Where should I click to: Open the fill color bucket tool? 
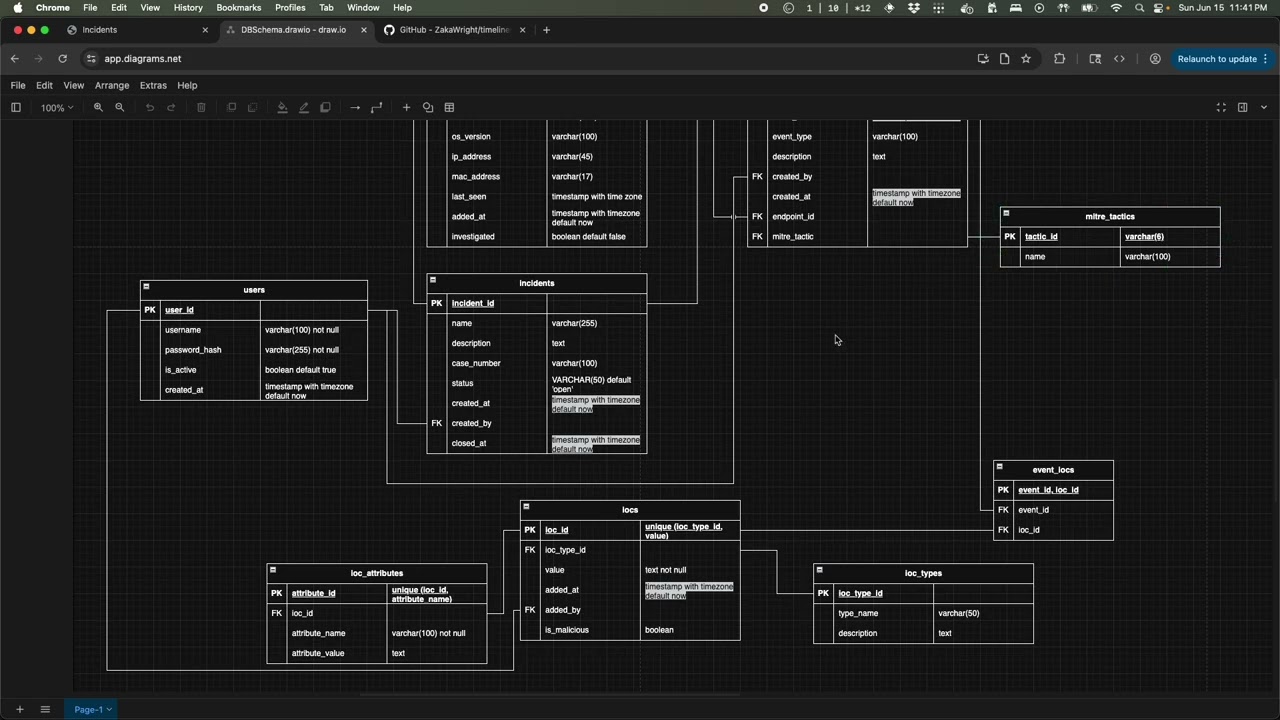click(x=282, y=107)
